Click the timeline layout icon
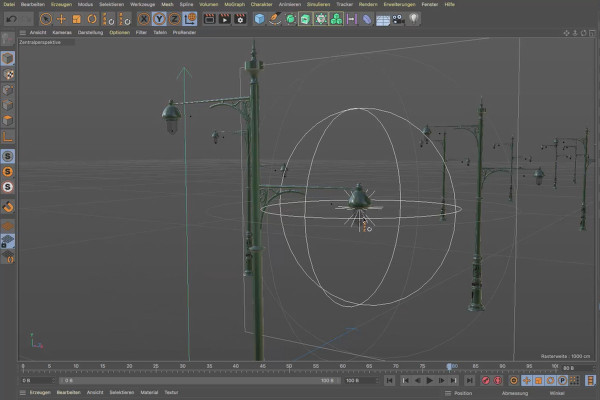 pyautogui.click(x=591, y=380)
